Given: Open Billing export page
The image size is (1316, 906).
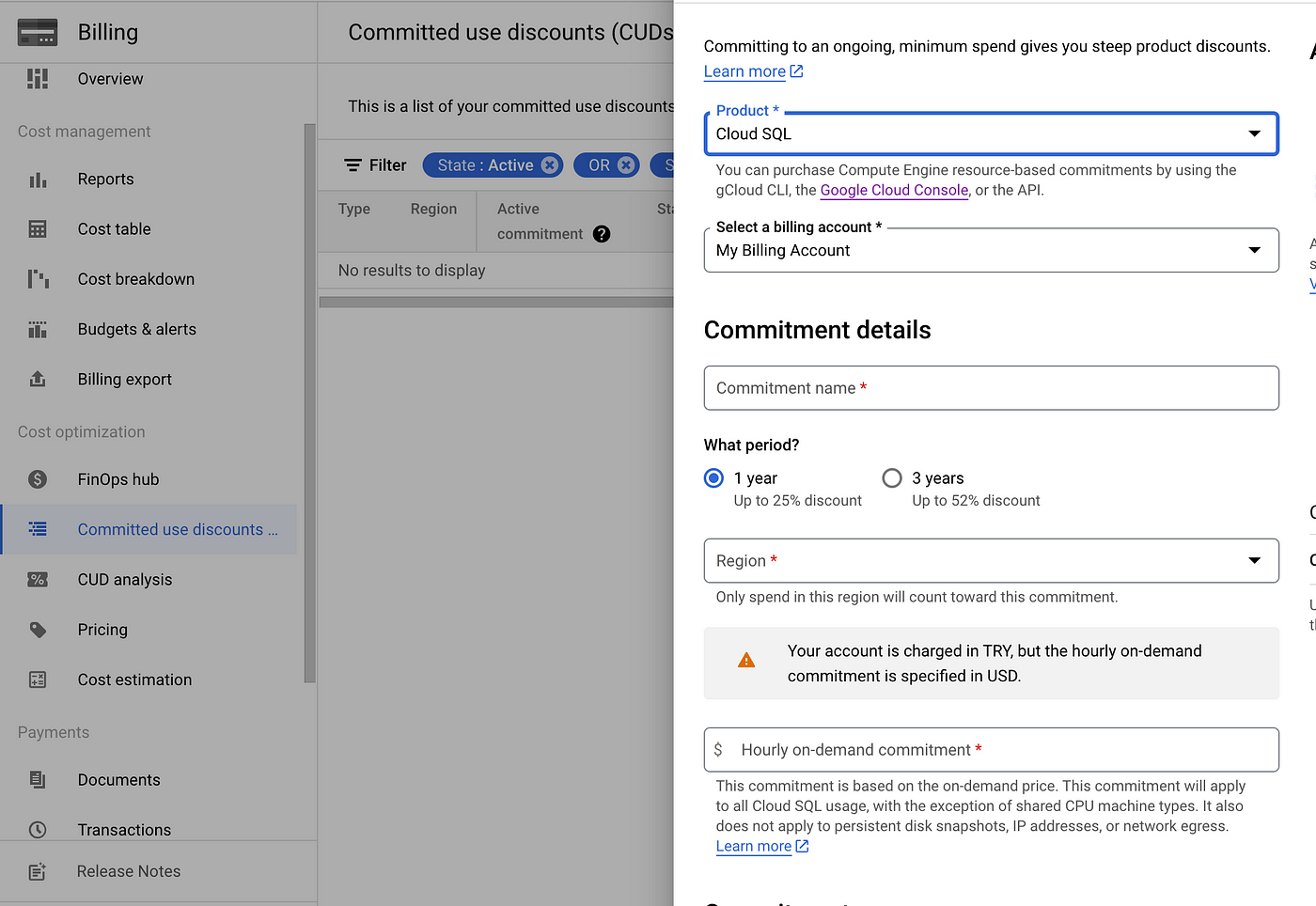Looking at the screenshot, I should coord(150,379).
